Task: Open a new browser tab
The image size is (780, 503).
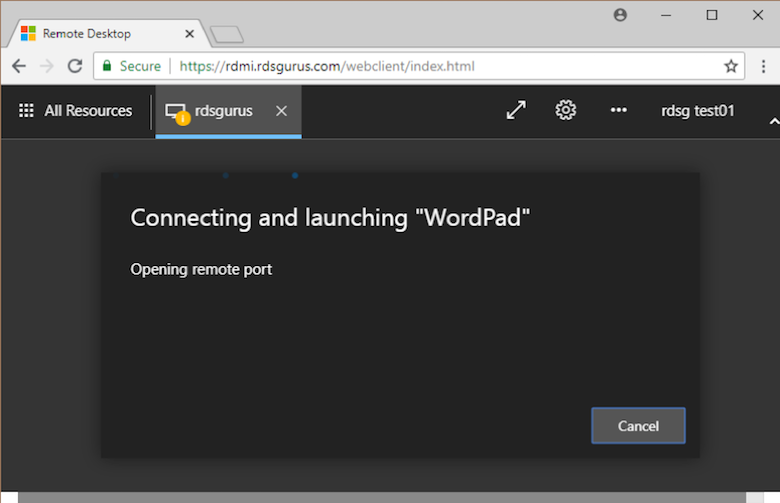Action: point(227,35)
